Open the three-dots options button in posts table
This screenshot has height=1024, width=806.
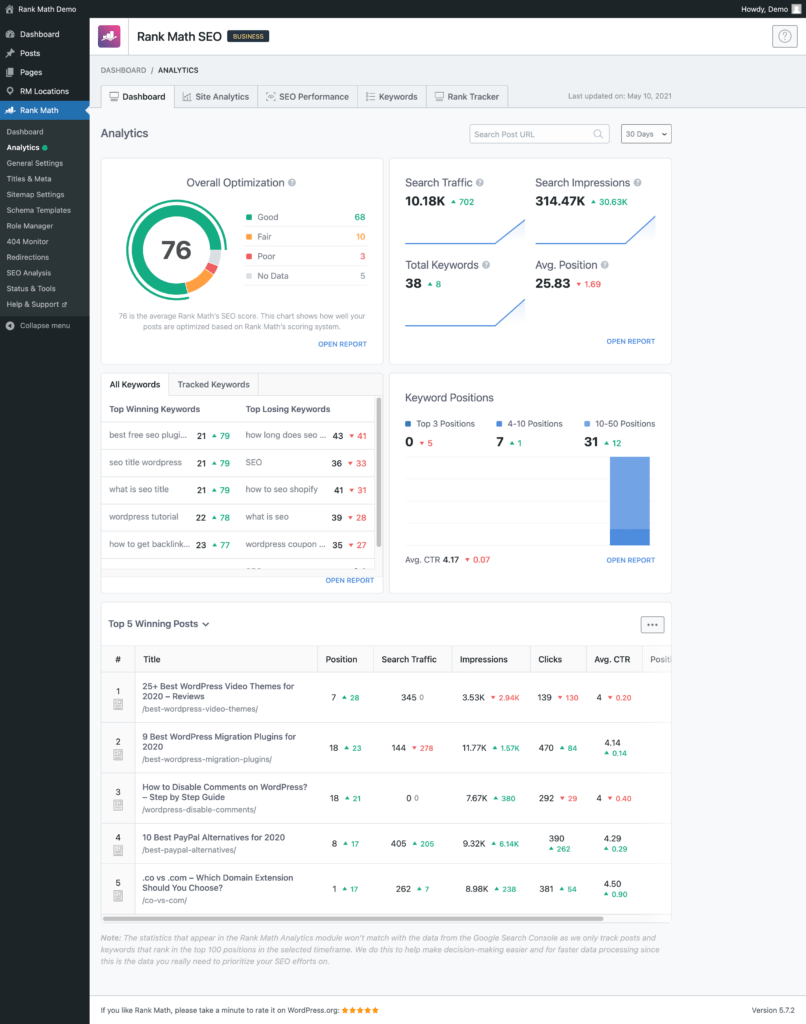(652, 624)
